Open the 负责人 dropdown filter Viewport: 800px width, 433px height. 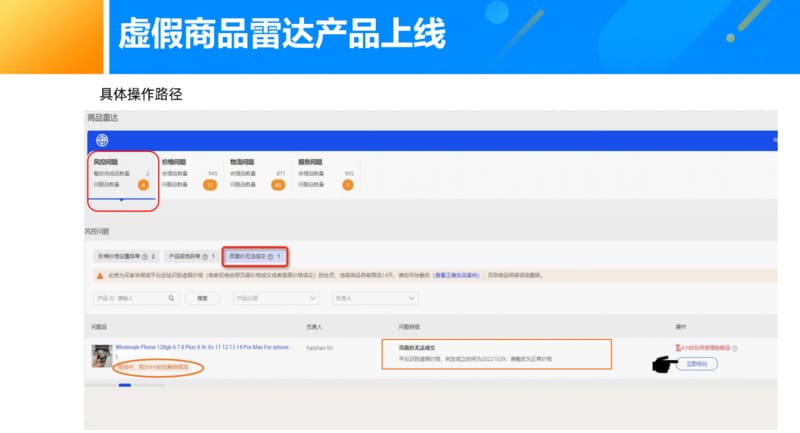coord(374,298)
